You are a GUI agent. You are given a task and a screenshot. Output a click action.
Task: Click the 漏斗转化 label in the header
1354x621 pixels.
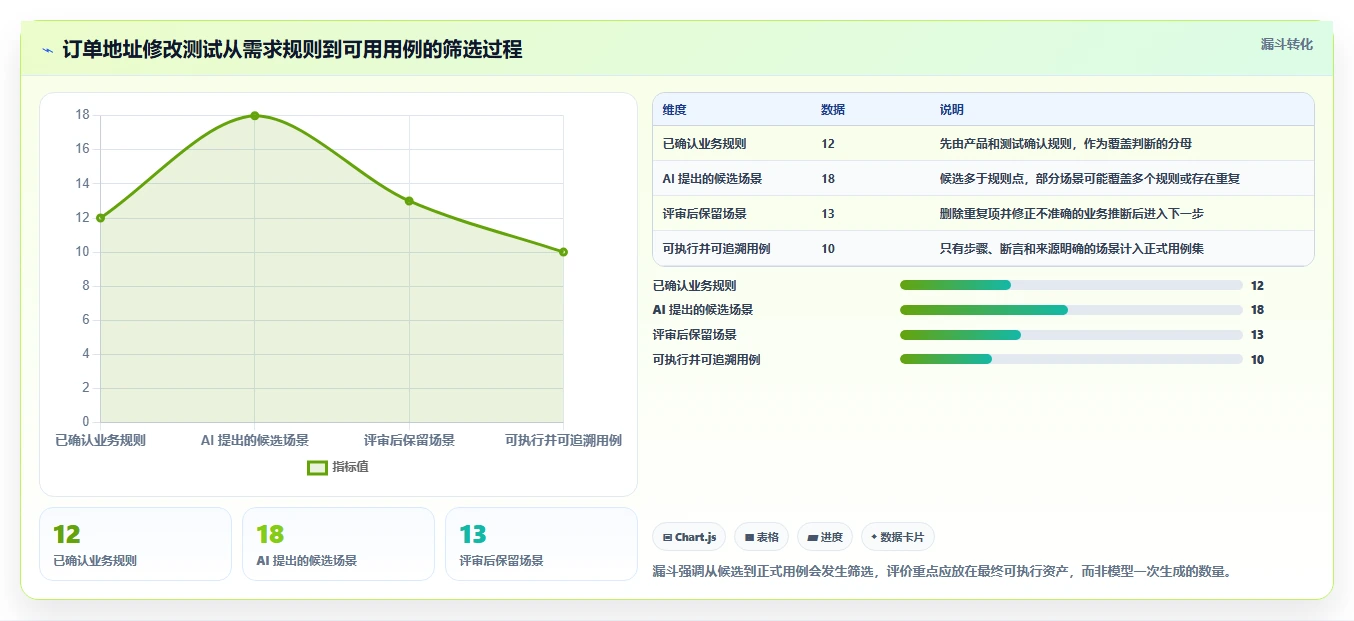tap(1286, 44)
